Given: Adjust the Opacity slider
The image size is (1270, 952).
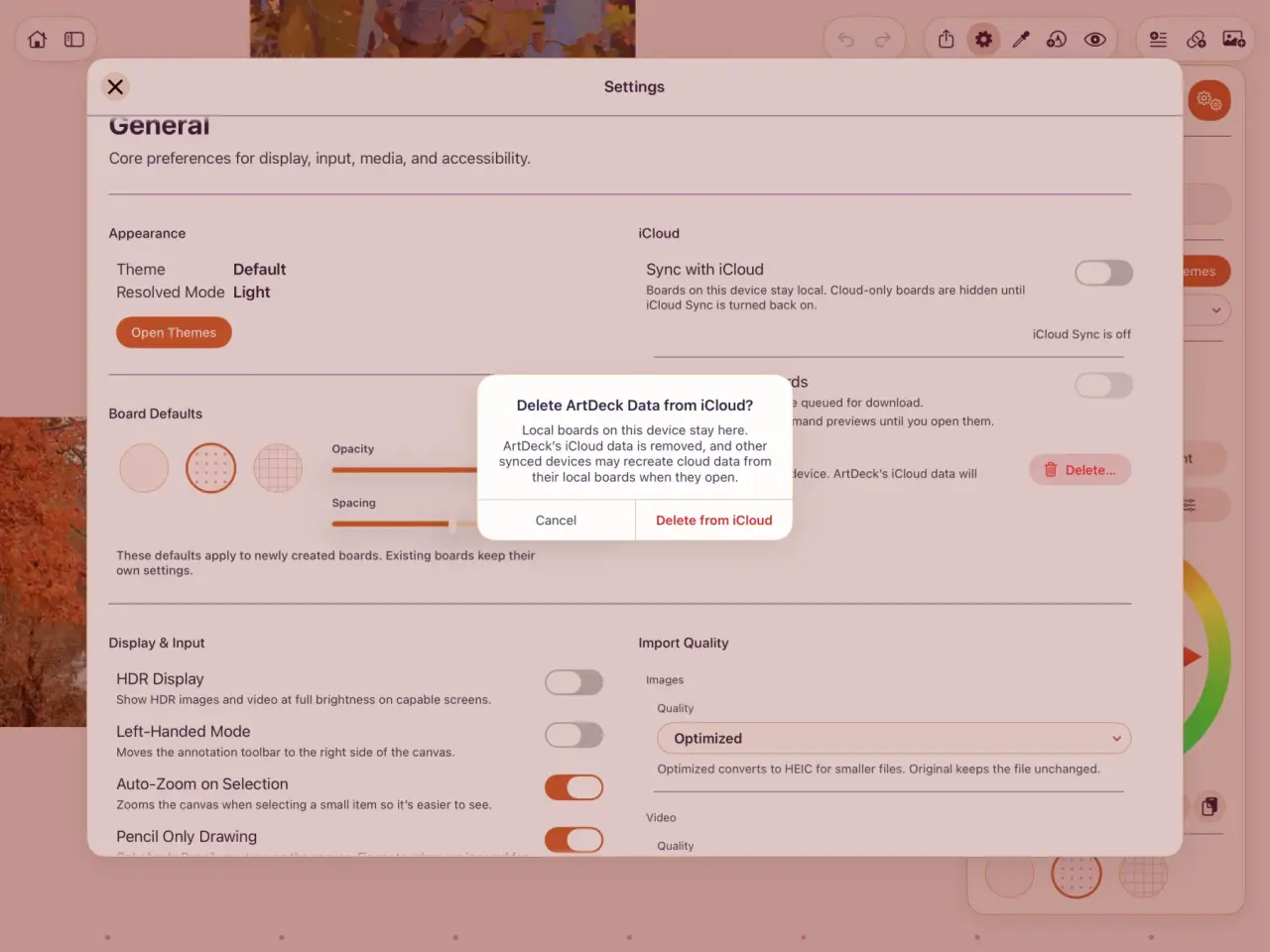Looking at the screenshot, I should [x=405, y=470].
